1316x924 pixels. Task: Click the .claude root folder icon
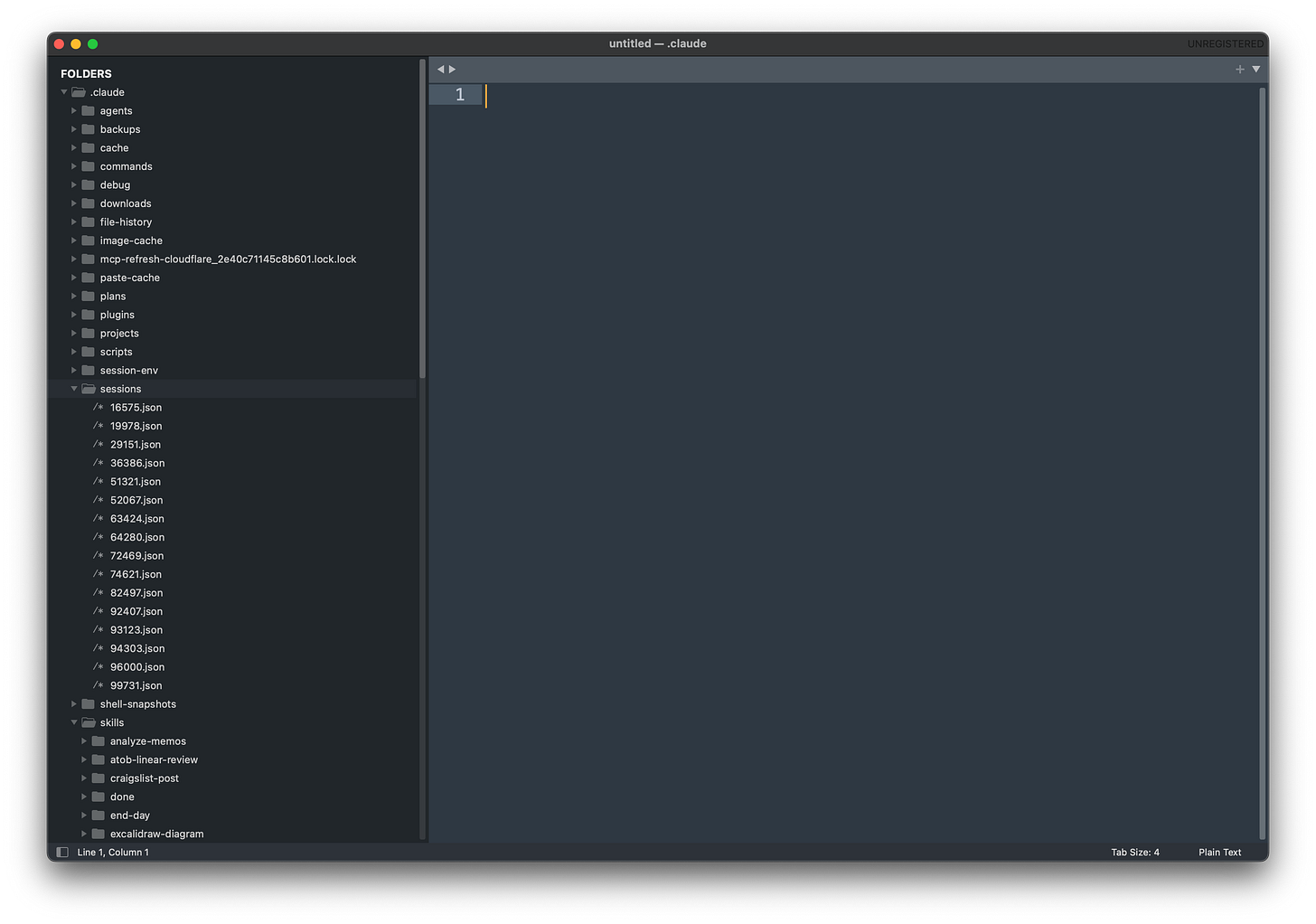pyautogui.click(x=79, y=92)
